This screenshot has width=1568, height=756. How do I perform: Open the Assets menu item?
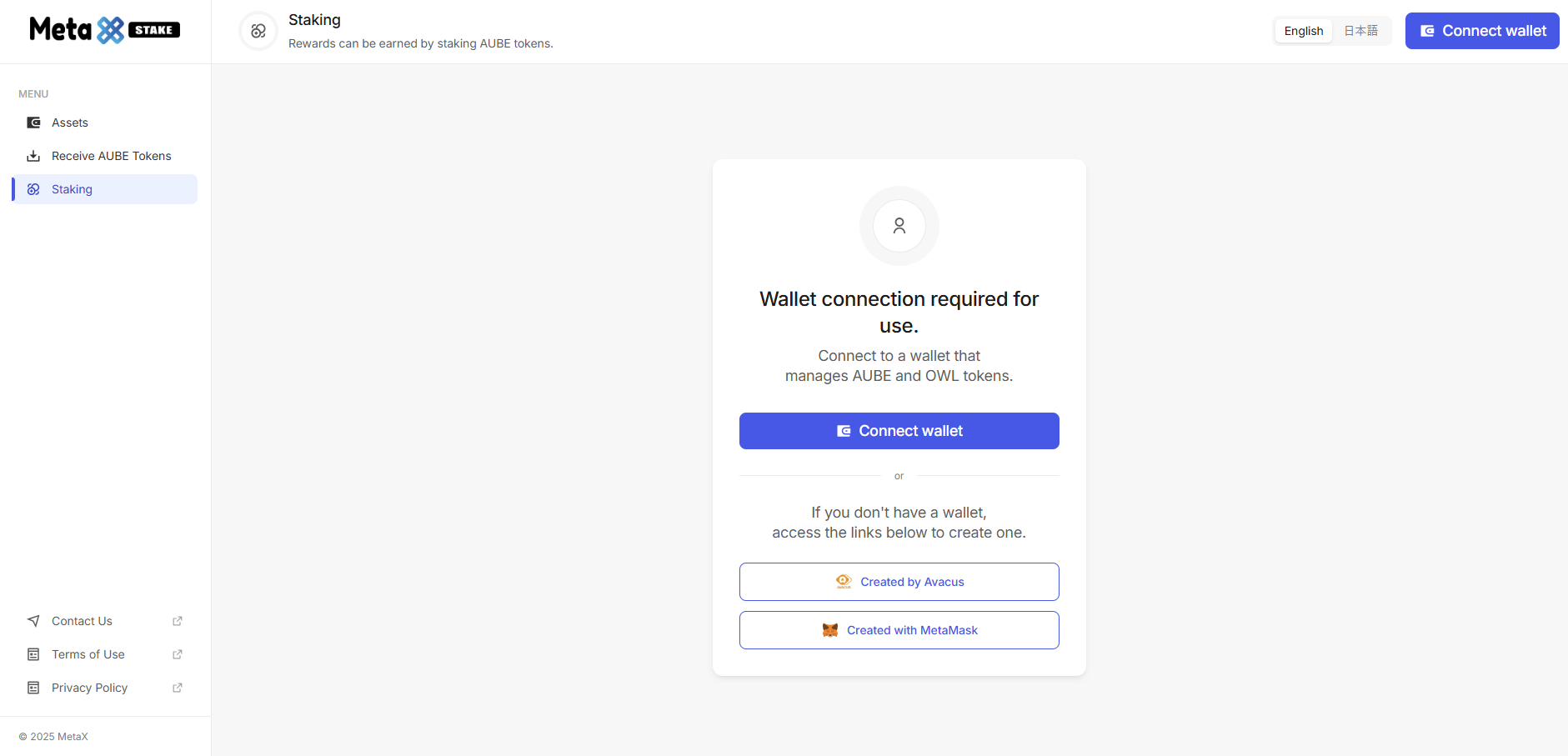[70, 123]
